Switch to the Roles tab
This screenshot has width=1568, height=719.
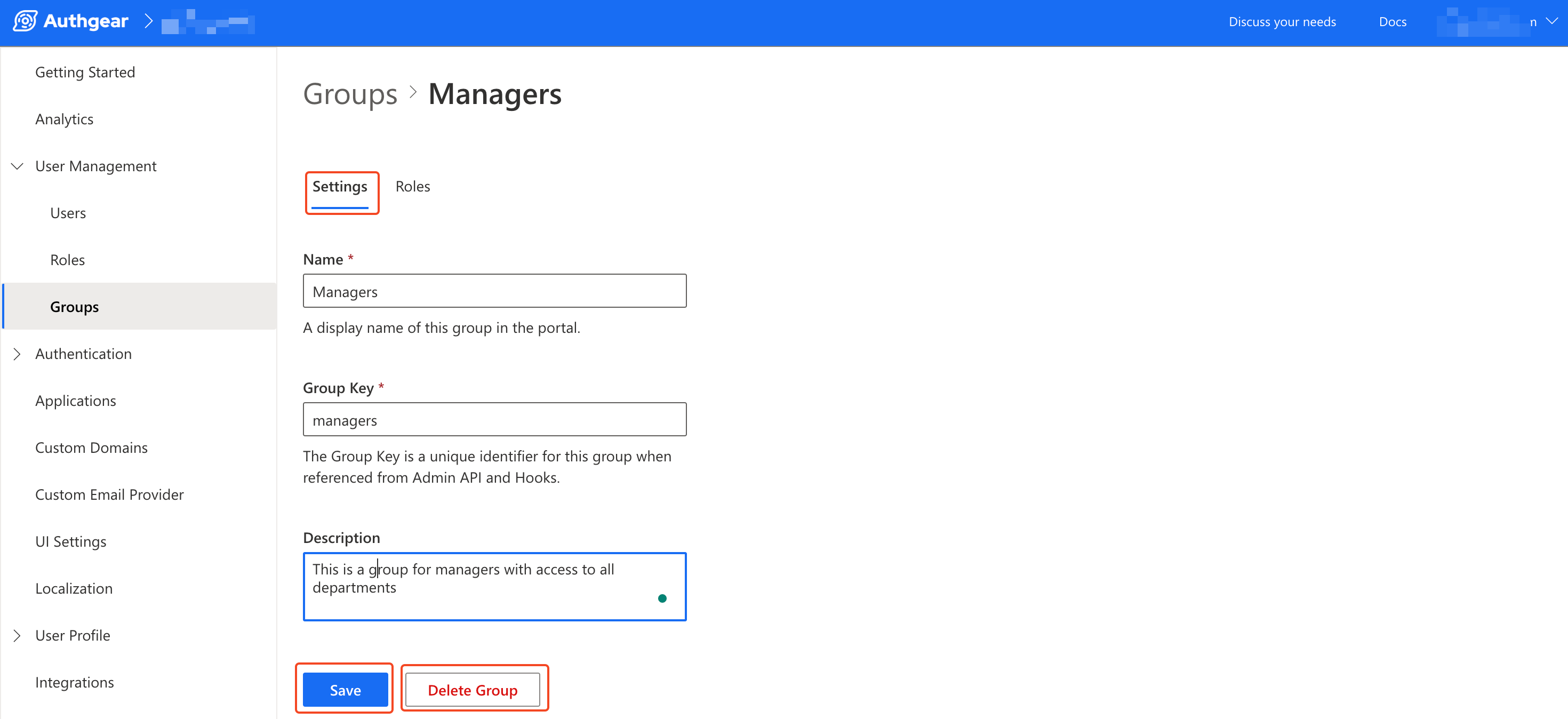[x=412, y=186]
